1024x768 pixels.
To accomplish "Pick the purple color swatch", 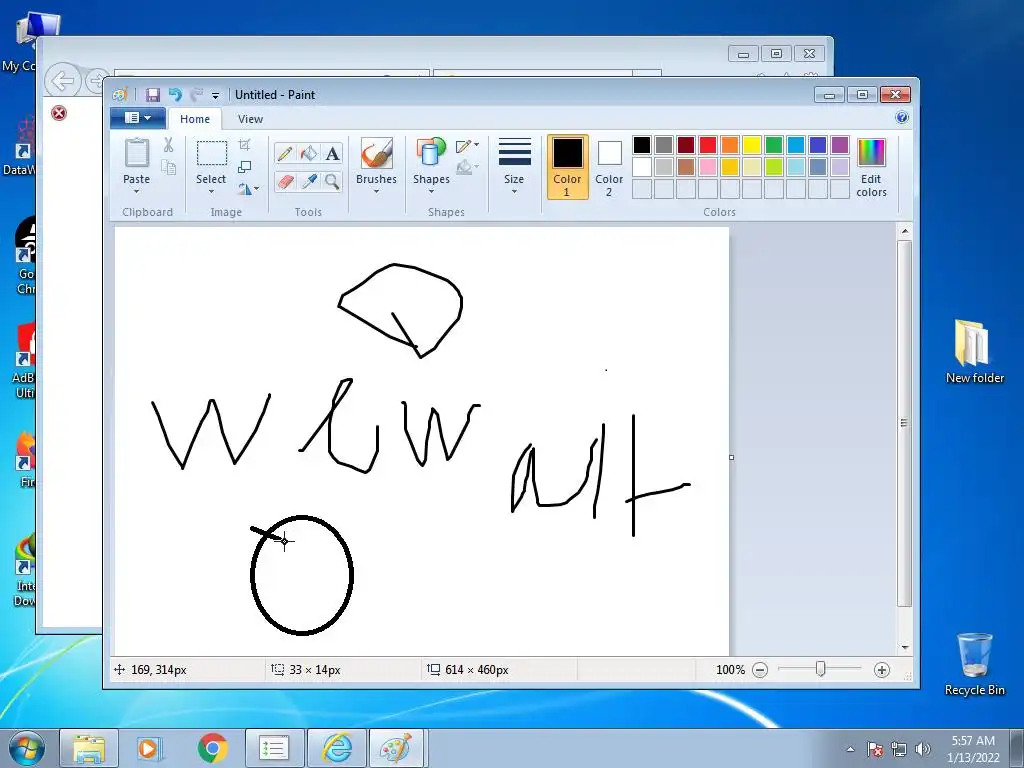I will [x=840, y=145].
